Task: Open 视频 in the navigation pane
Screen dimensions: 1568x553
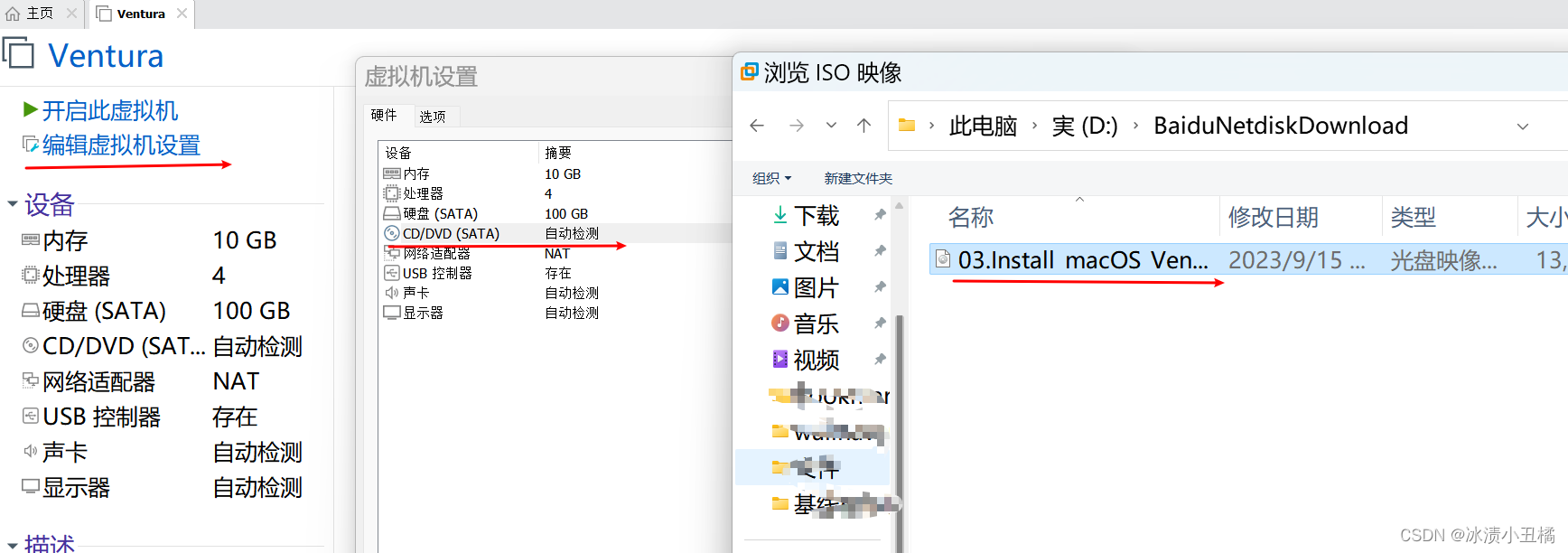Action: (817, 360)
